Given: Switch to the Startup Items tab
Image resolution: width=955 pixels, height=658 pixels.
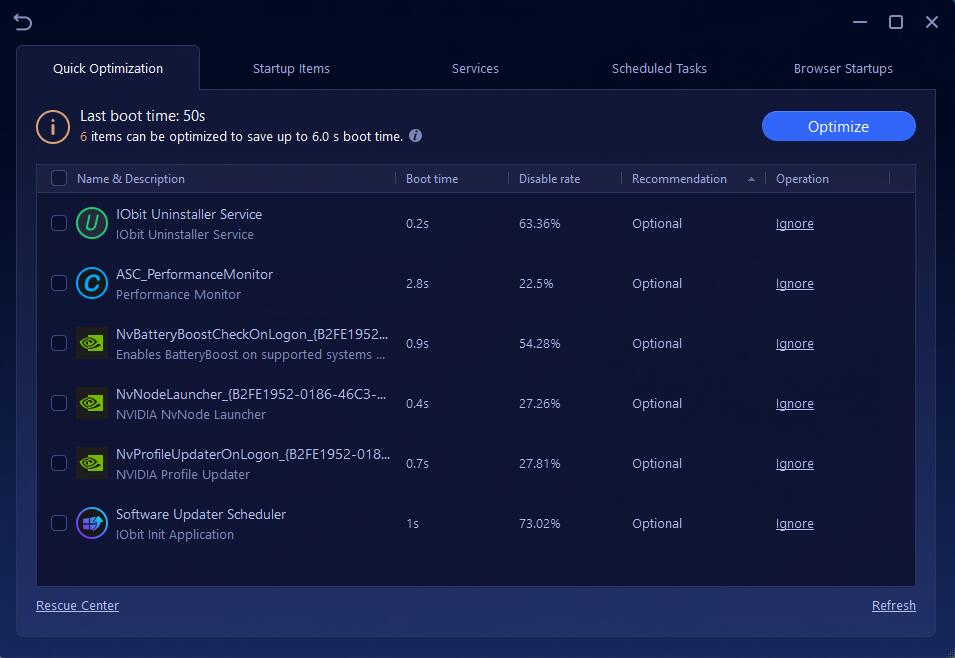Looking at the screenshot, I should point(291,68).
